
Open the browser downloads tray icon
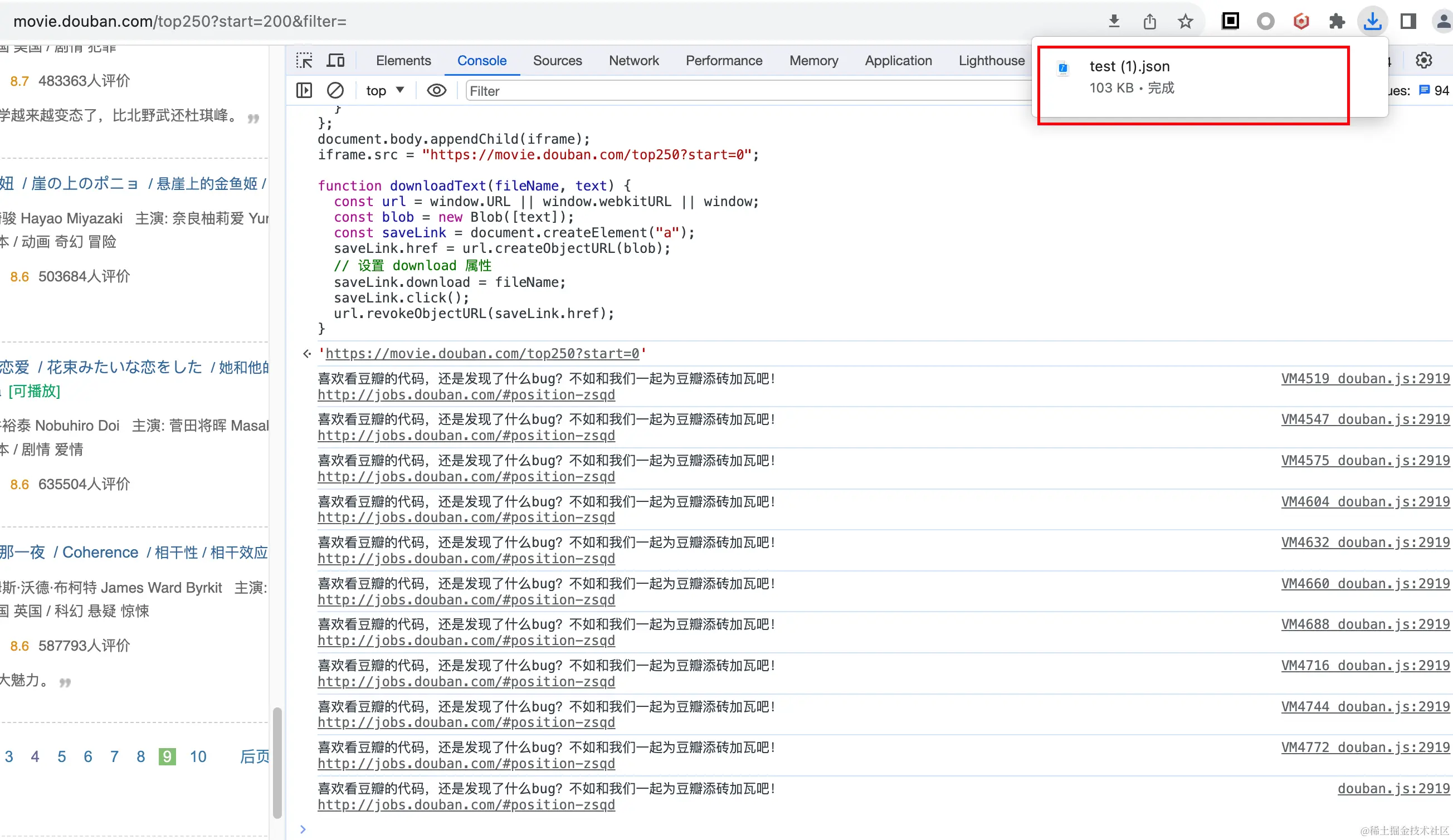(1372, 21)
